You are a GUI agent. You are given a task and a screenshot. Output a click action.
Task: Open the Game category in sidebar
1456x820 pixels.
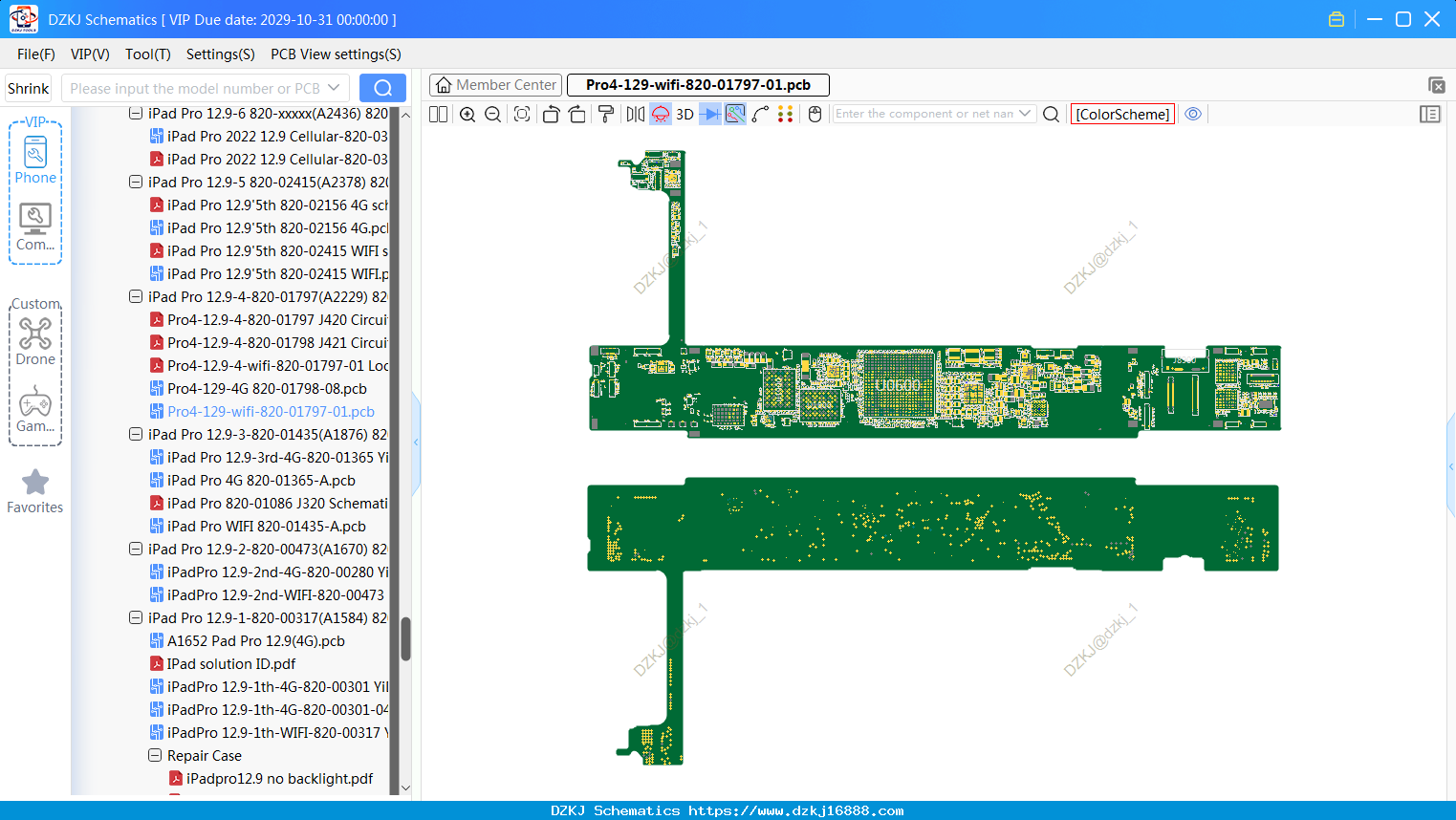(35, 409)
